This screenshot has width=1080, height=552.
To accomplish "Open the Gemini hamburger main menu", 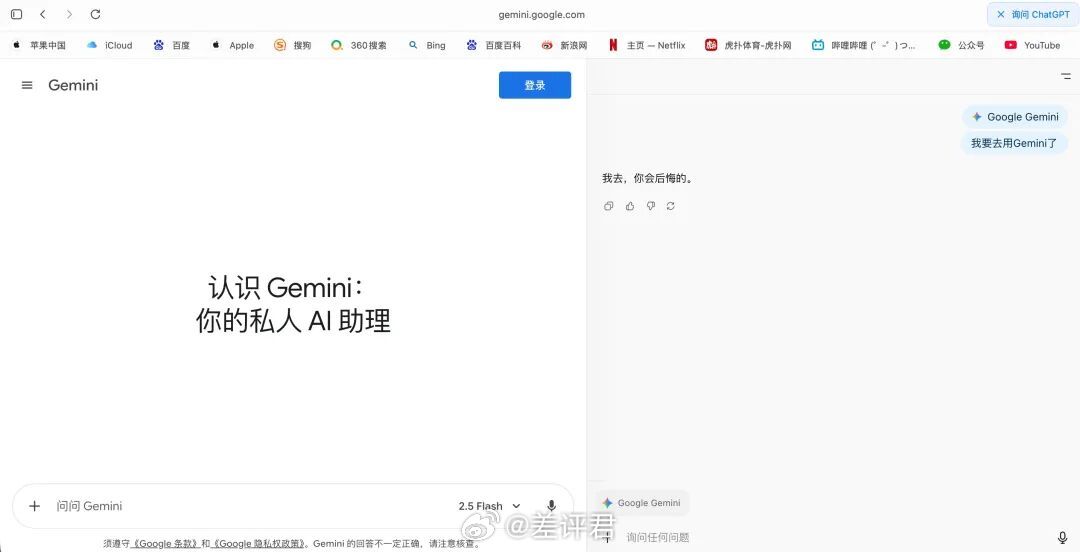I will pos(27,85).
